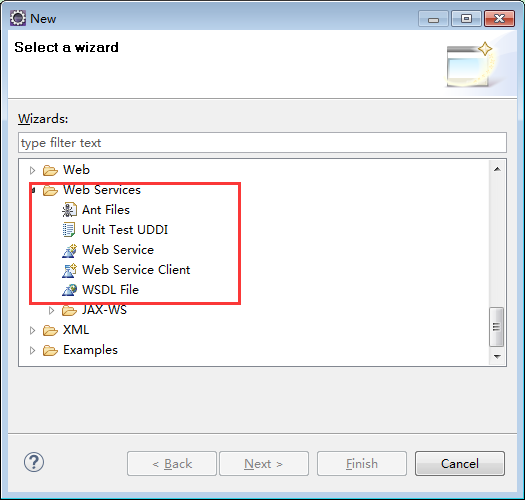Click the Unit Test UDDI document icon
This screenshot has height=500, width=525.
point(69,230)
